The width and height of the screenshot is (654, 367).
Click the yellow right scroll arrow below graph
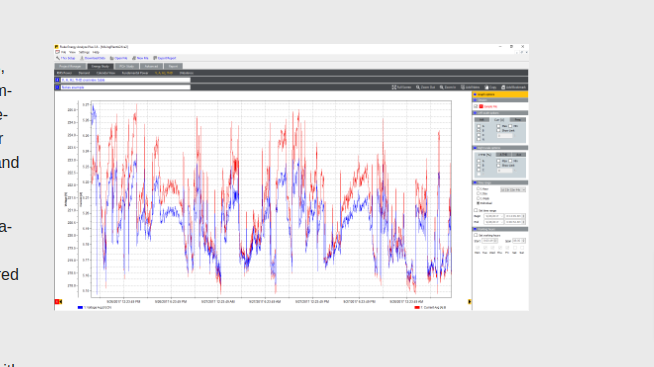point(470,302)
